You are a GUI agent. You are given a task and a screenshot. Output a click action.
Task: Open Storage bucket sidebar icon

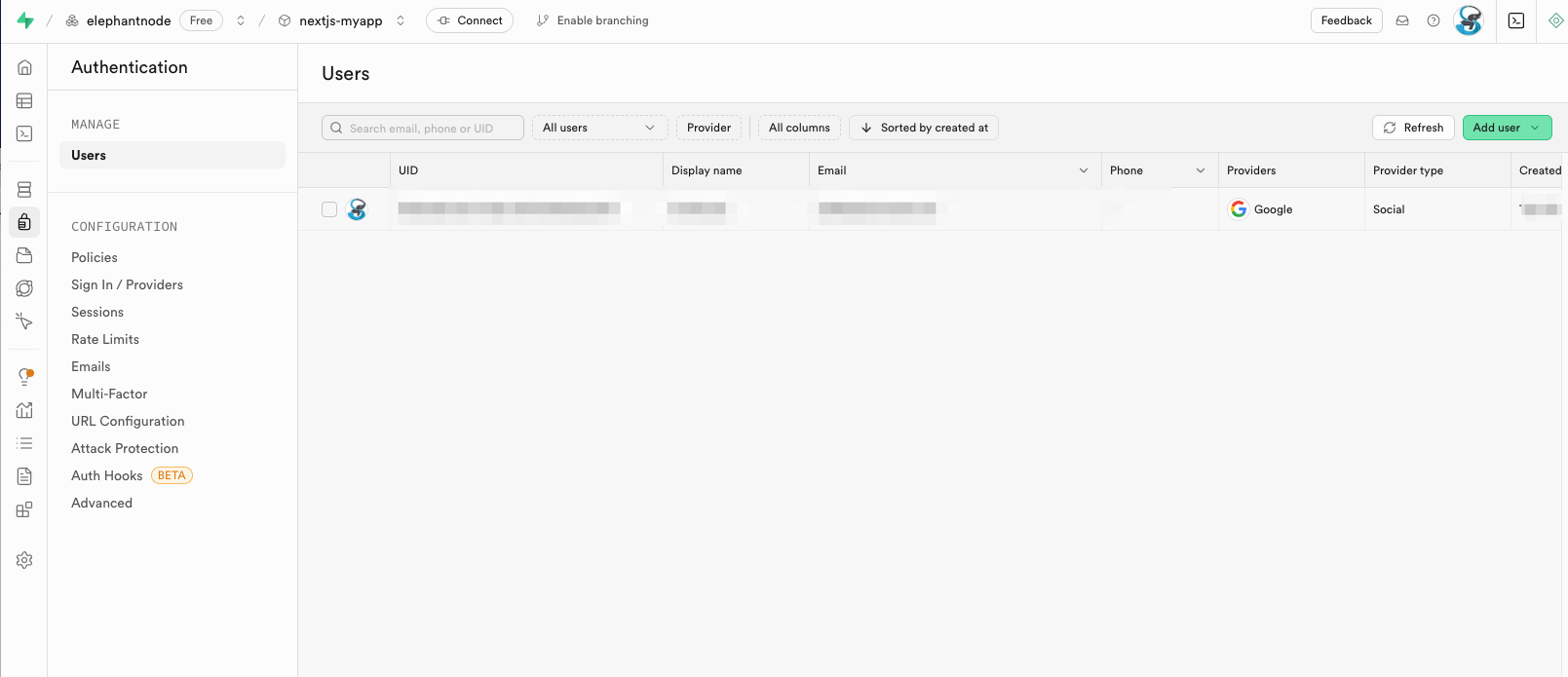coord(24,255)
